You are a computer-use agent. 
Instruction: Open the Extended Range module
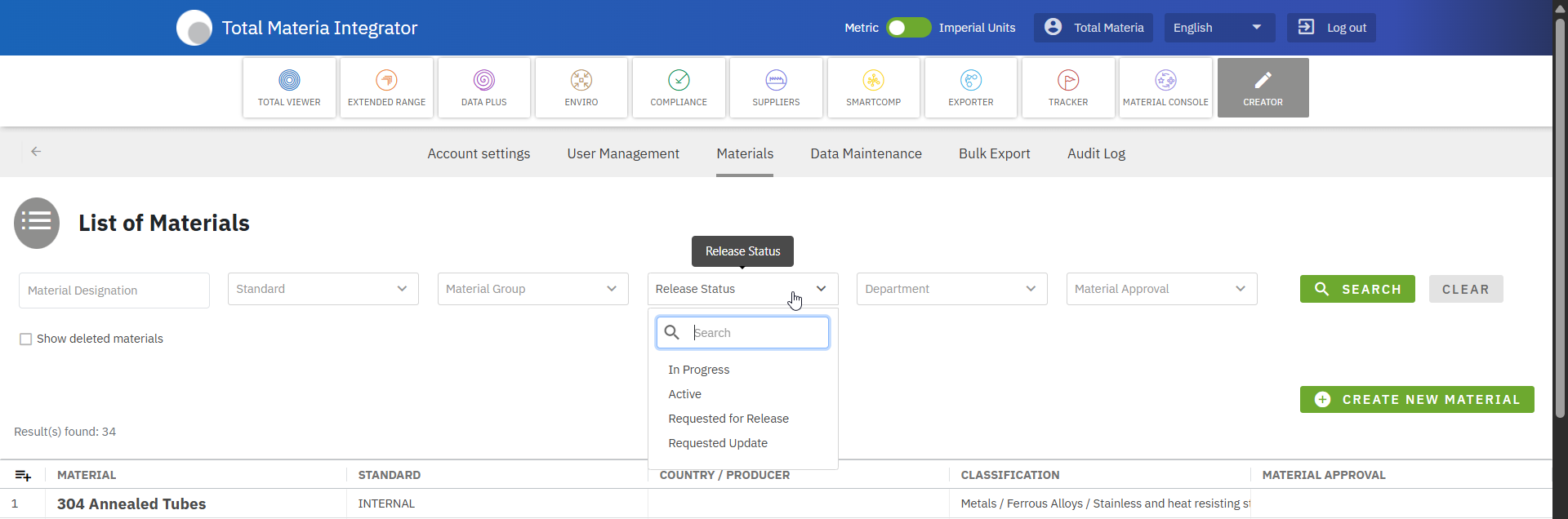[x=386, y=88]
